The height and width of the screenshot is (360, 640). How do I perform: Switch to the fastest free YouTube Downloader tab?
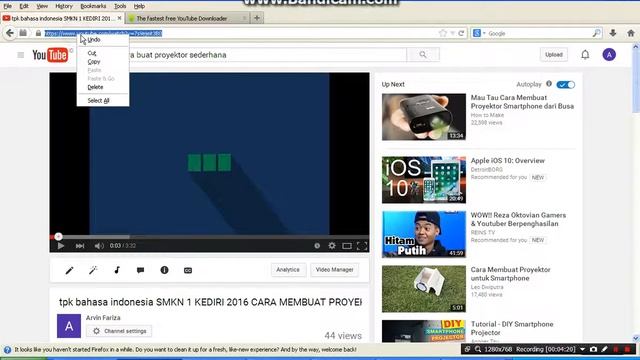coord(186,18)
